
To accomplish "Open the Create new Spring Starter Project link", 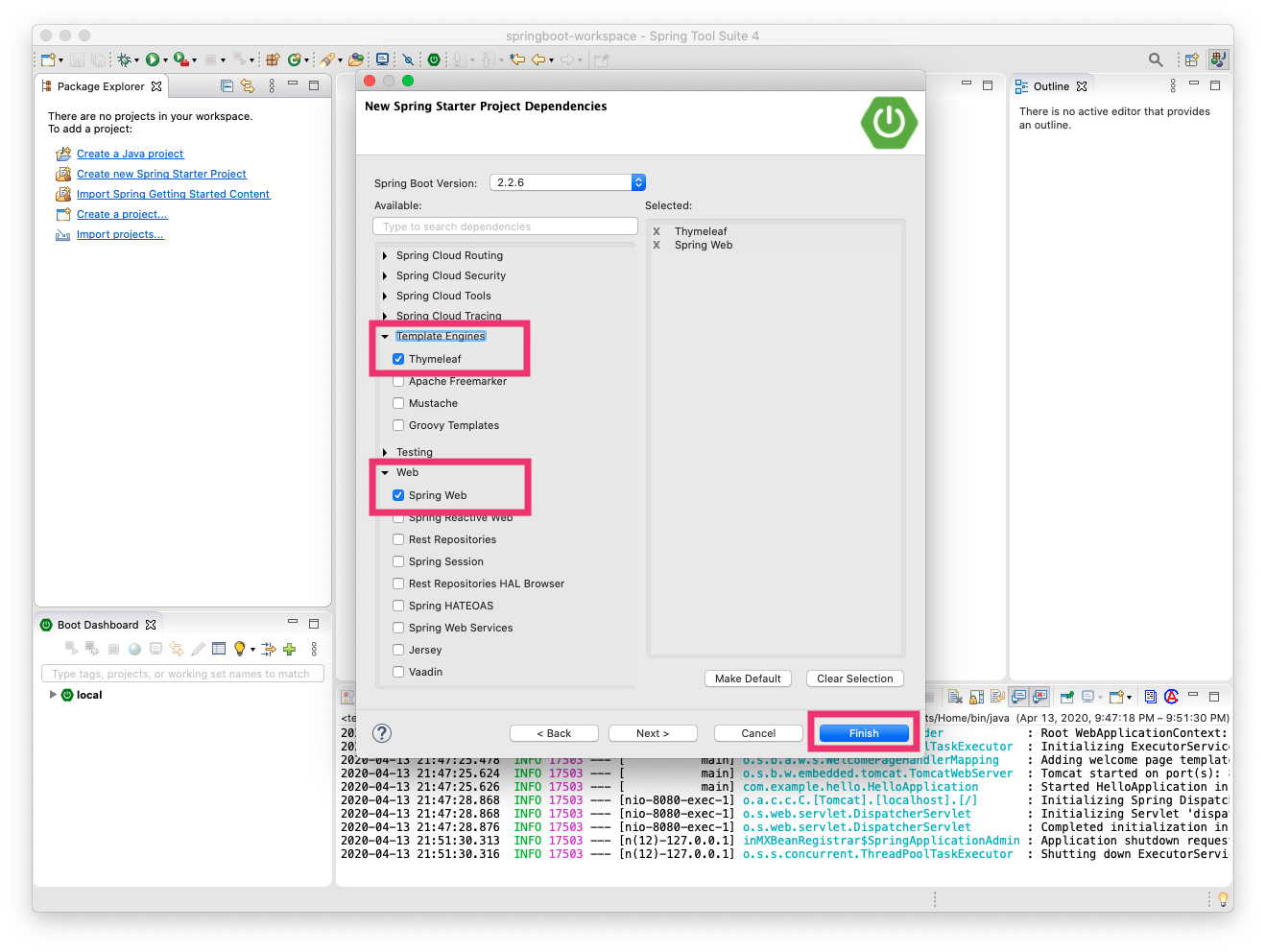I will (x=160, y=174).
